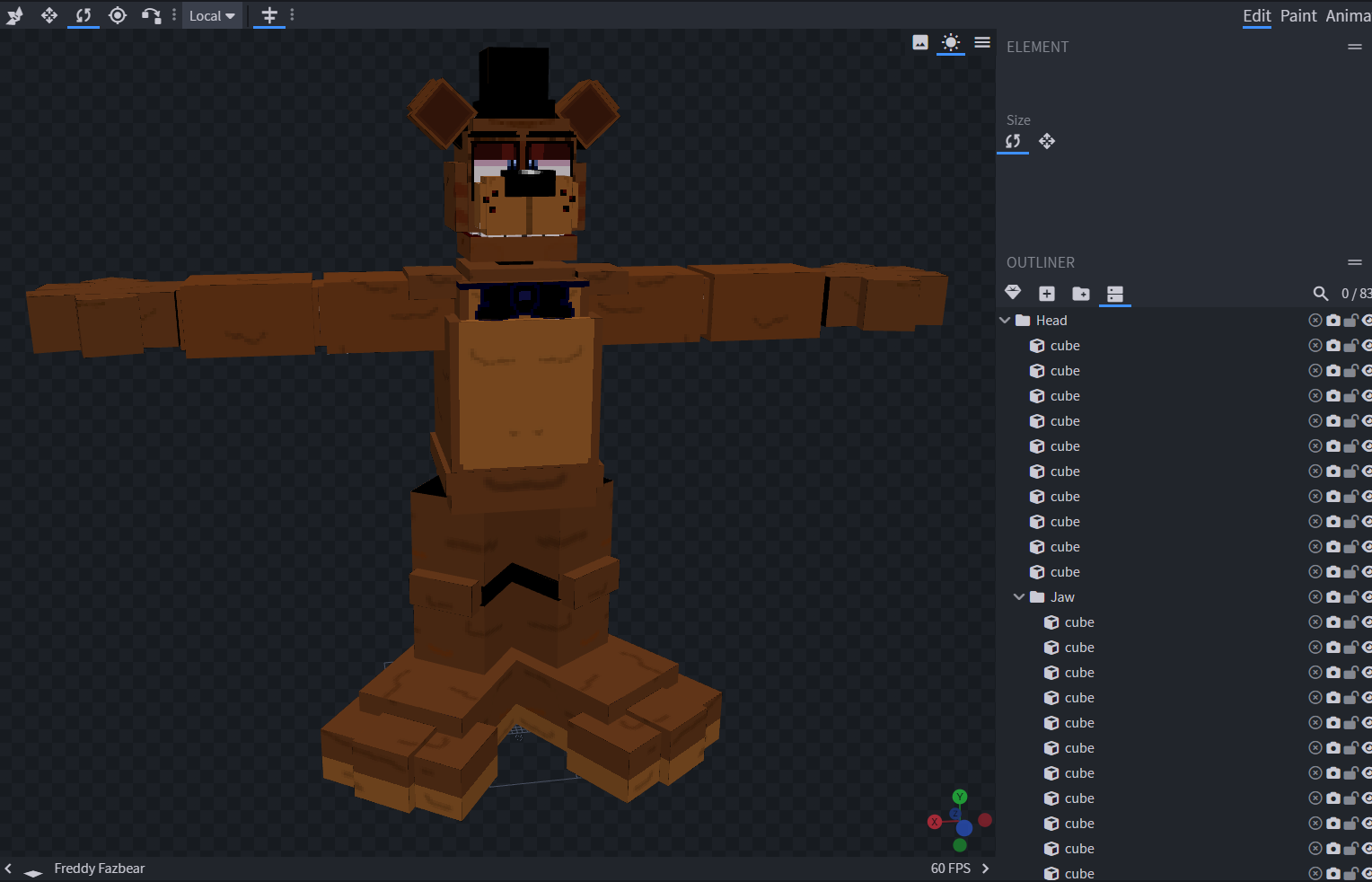Click the rotate icon under Size
The image size is (1372, 882).
1013,141
